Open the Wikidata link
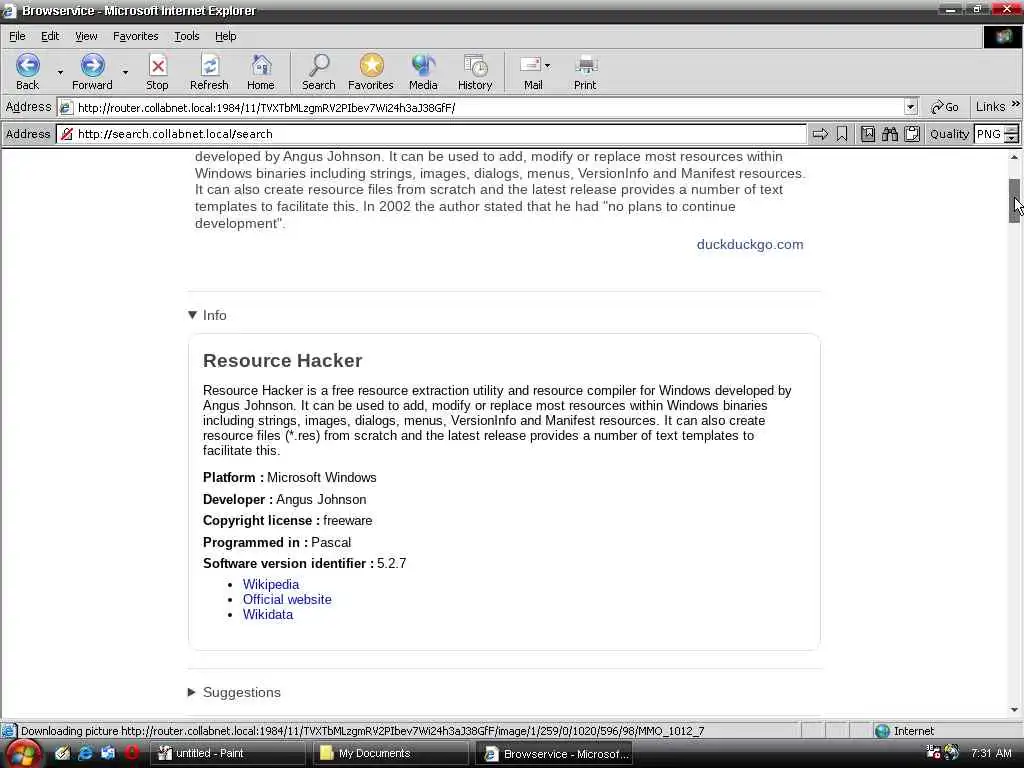This screenshot has height=768, width=1024. pyautogui.click(x=268, y=615)
